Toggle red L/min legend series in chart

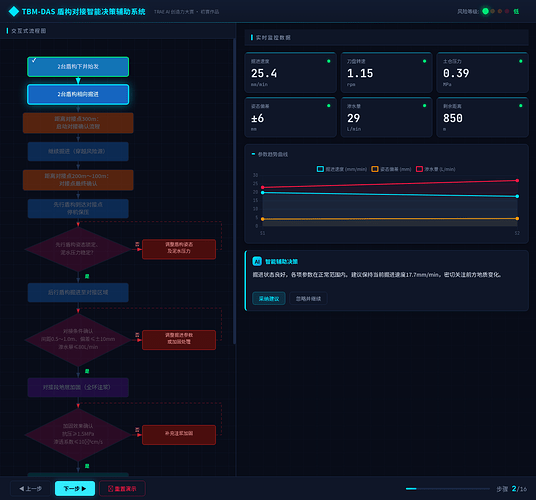pyautogui.click(x=436, y=169)
